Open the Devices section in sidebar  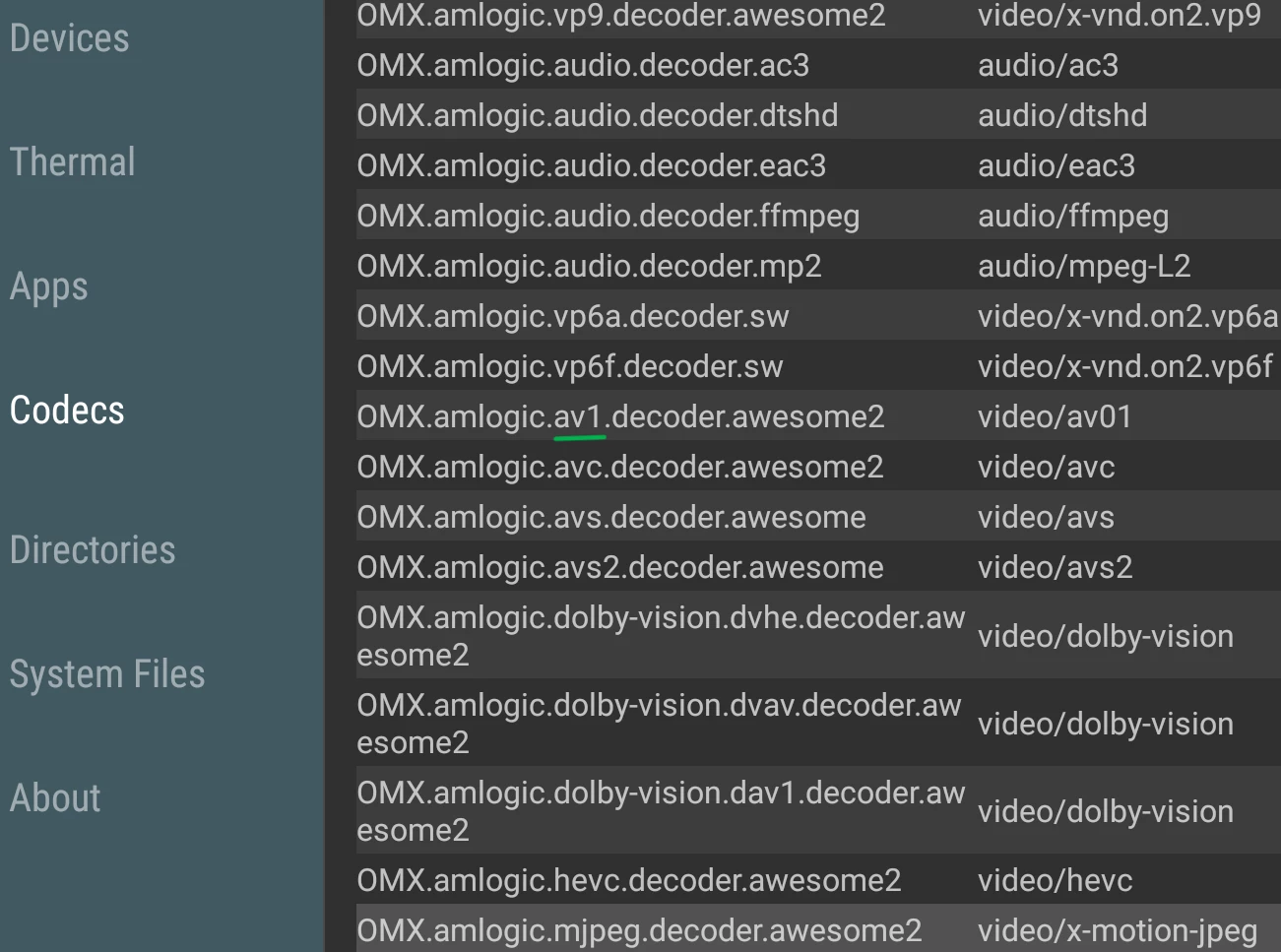(x=70, y=38)
